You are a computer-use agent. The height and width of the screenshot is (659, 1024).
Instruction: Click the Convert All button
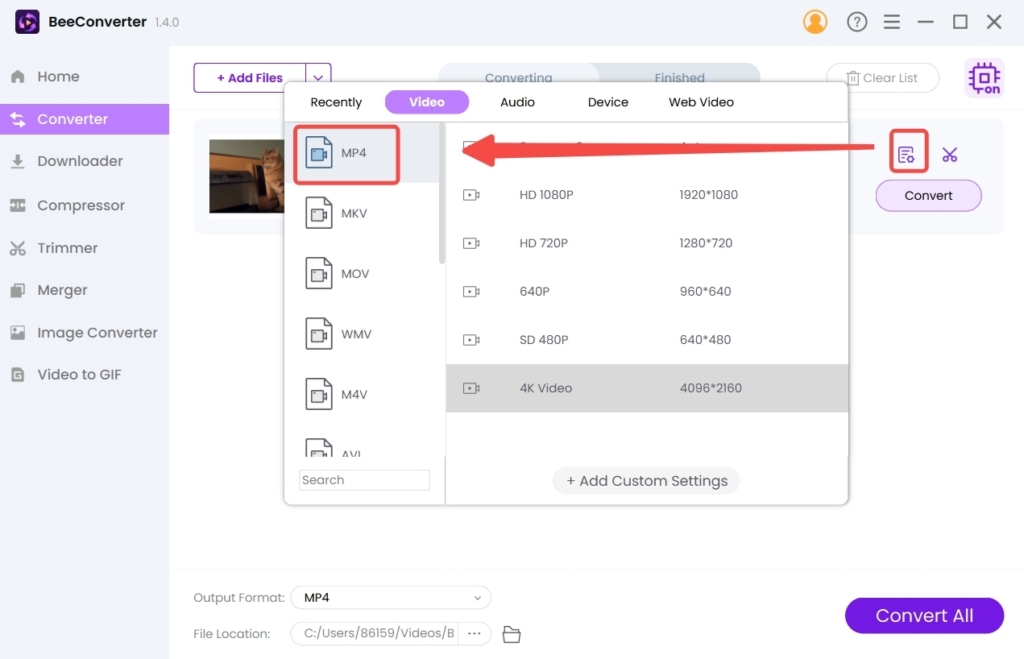(923, 615)
